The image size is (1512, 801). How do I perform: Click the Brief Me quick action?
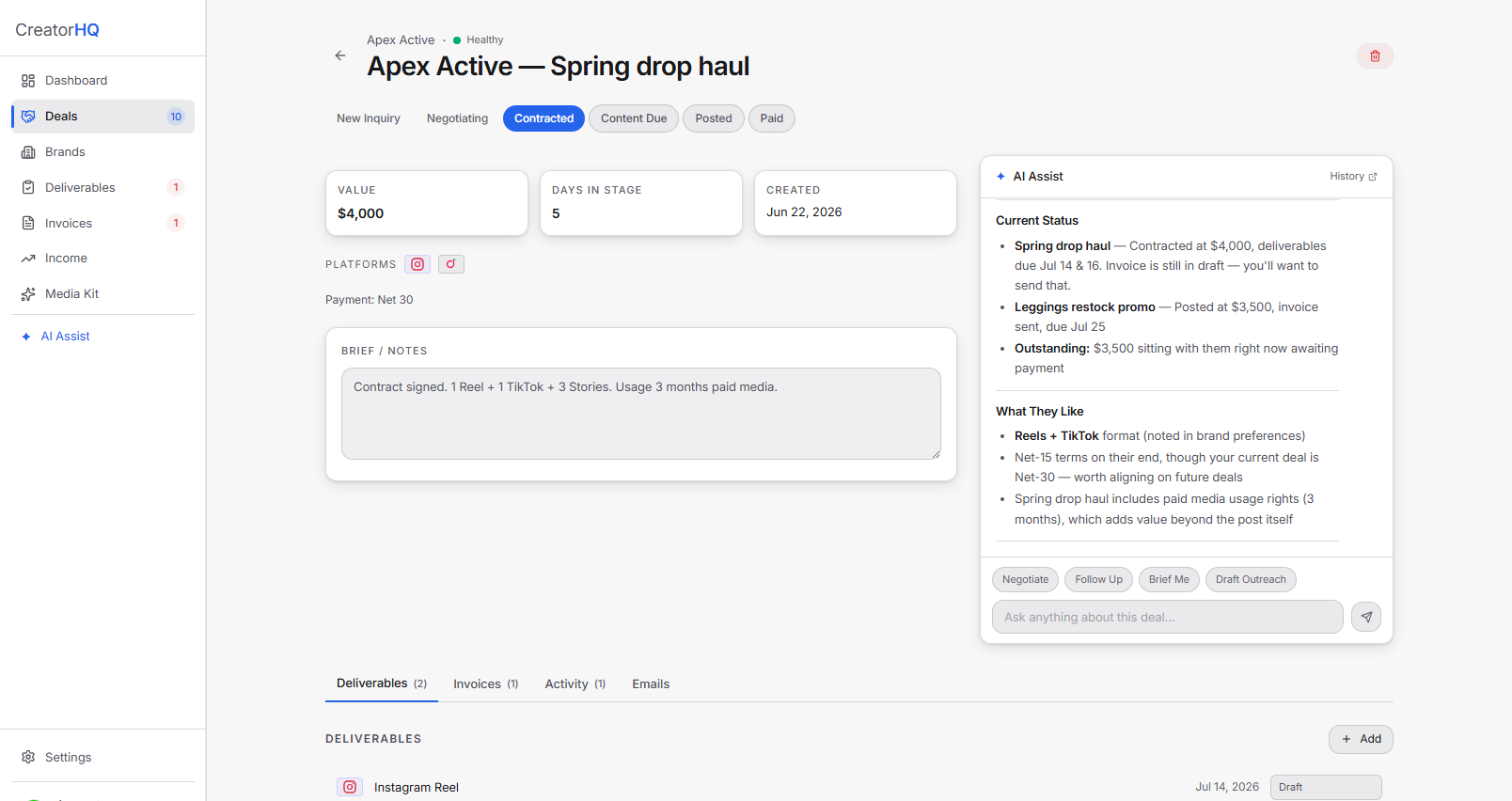(x=1169, y=579)
